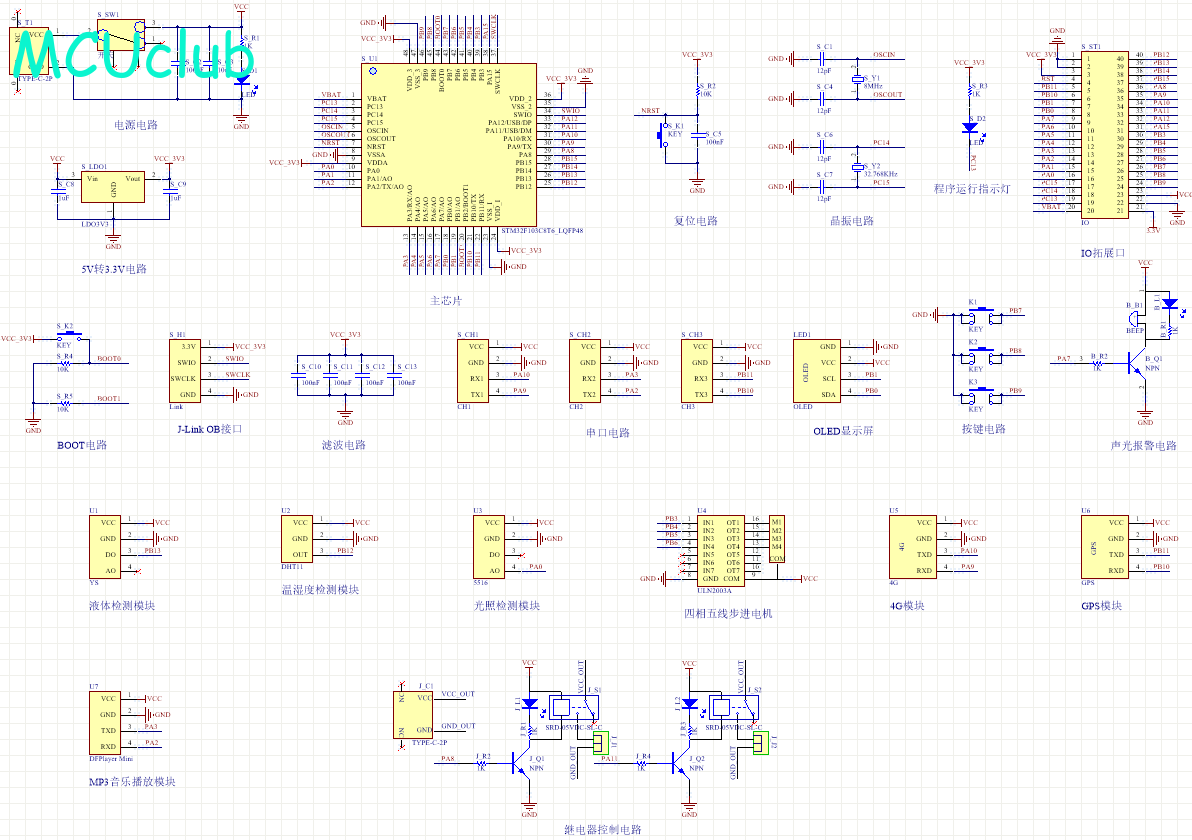Select the S_Y1 8MHz crystal symbol
1192x840 pixels.
tap(857, 79)
